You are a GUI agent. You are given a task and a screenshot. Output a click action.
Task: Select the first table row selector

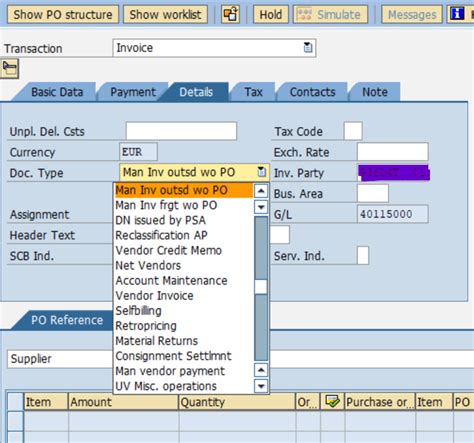(15, 421)
